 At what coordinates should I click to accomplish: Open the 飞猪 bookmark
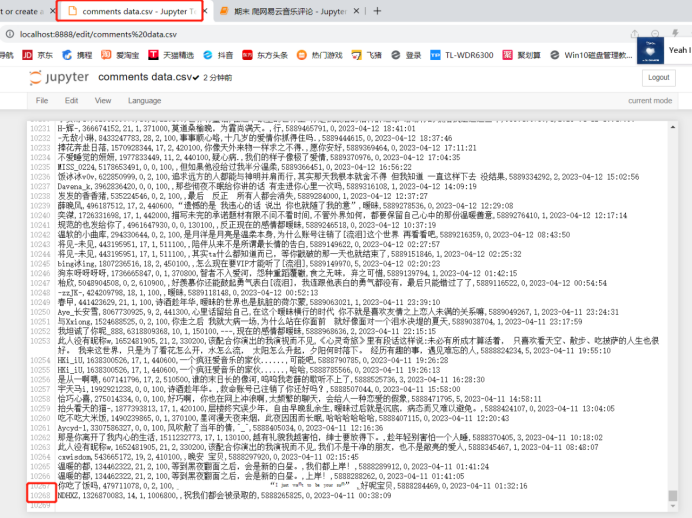[366, 55]
